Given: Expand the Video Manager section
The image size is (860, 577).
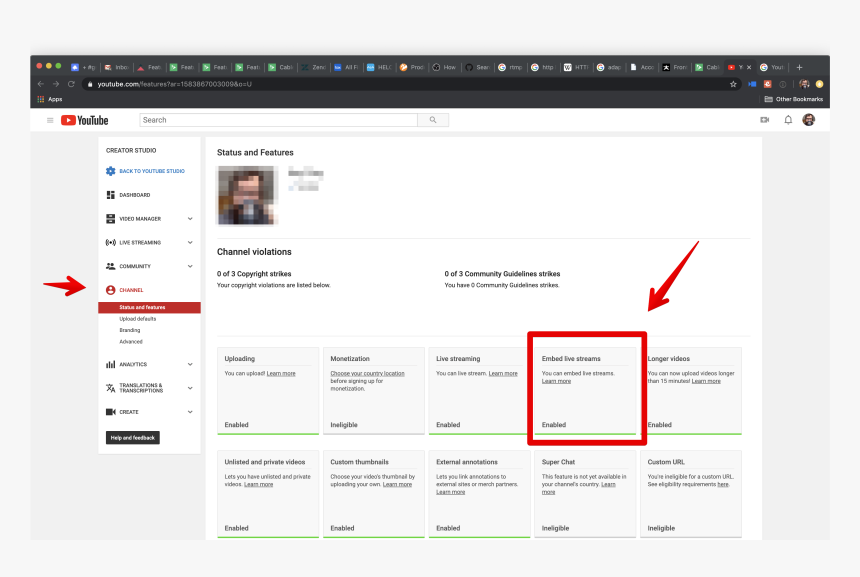Looking at the screenshot, I should point(190,218).
